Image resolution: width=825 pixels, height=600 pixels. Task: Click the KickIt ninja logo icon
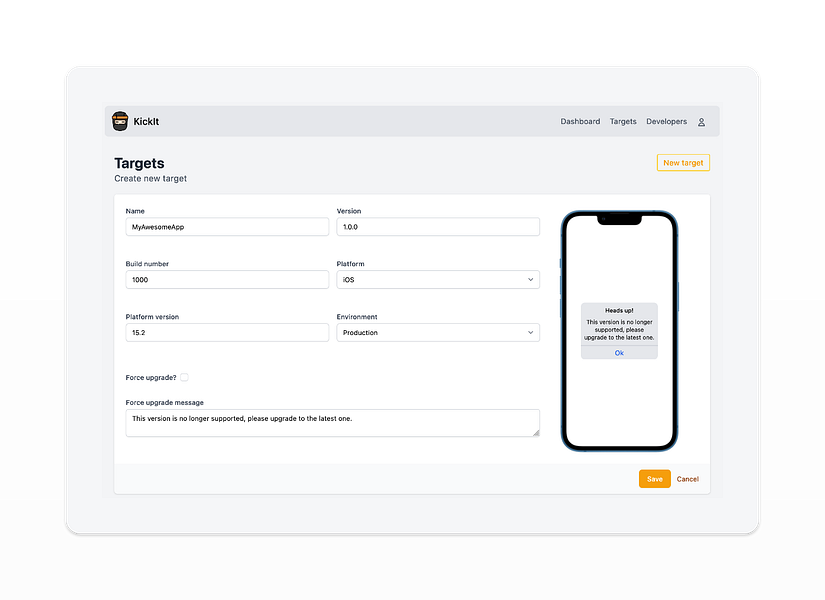pyautogui.click(x=120, y=121)
